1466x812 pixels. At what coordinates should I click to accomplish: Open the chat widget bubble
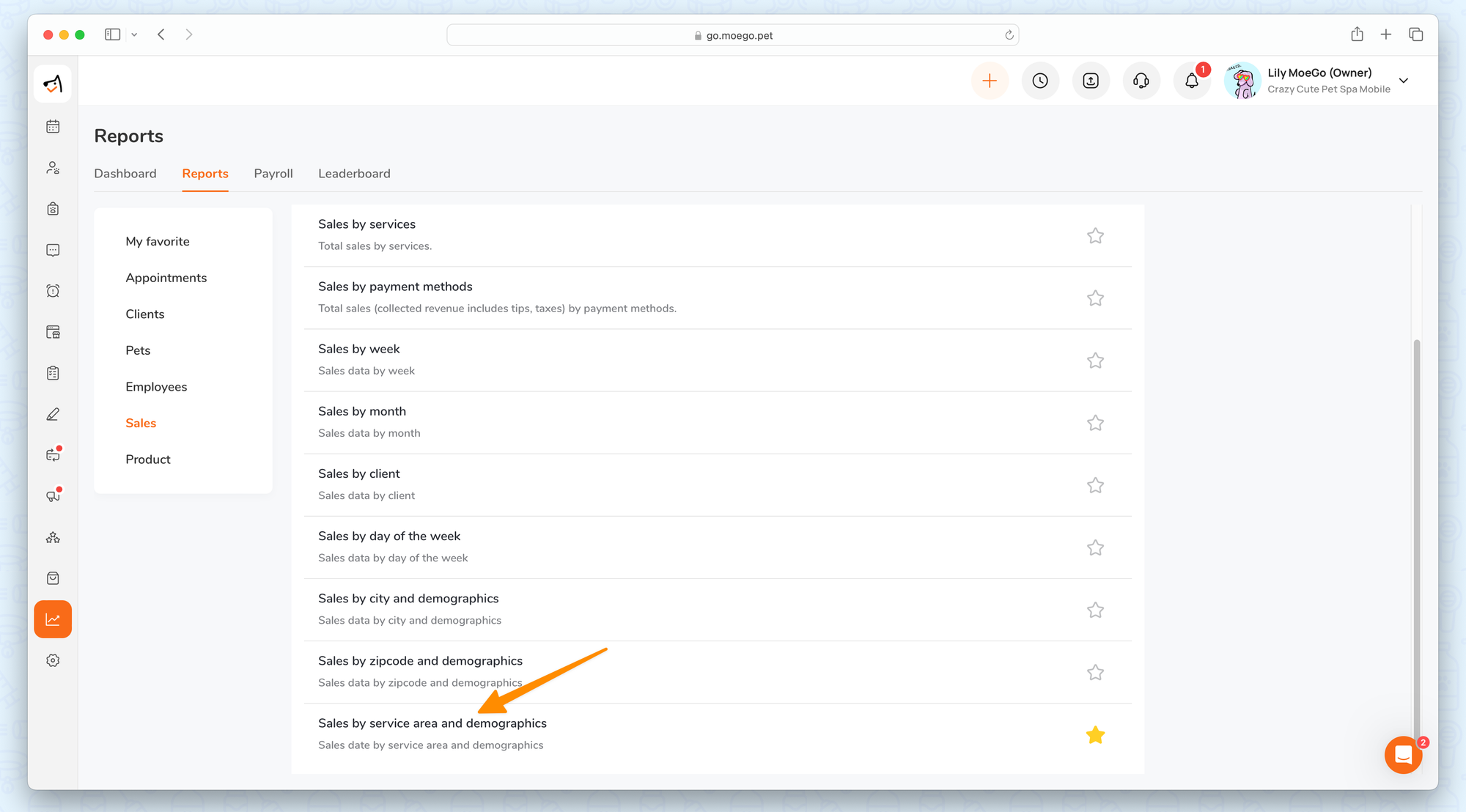click(1403, 754)
